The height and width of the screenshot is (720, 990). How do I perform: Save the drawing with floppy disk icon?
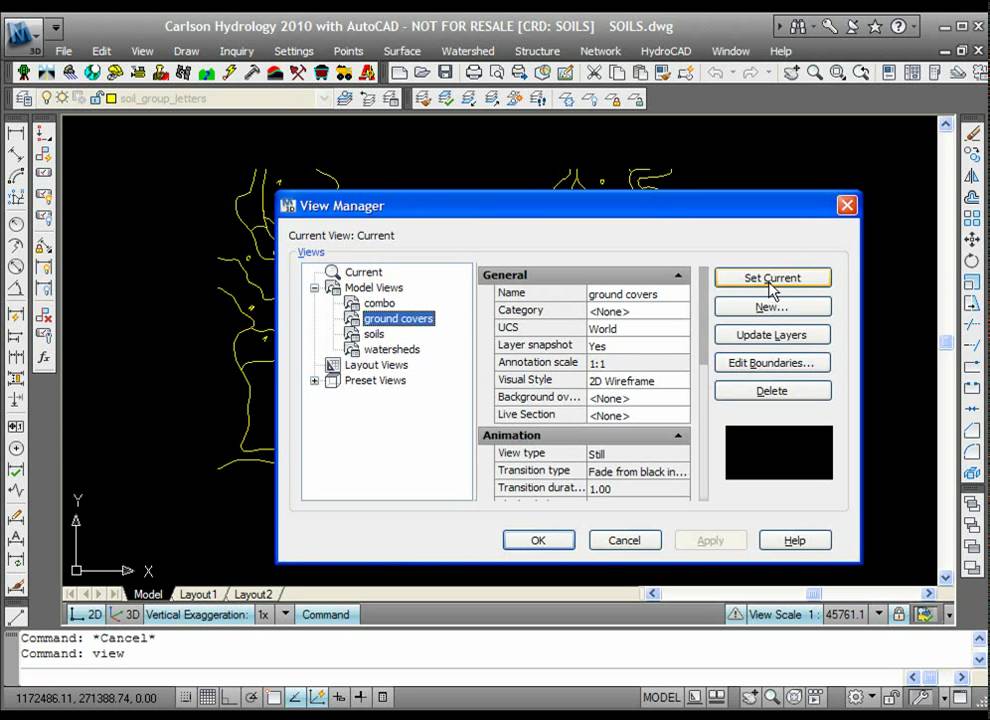[445, 73]
